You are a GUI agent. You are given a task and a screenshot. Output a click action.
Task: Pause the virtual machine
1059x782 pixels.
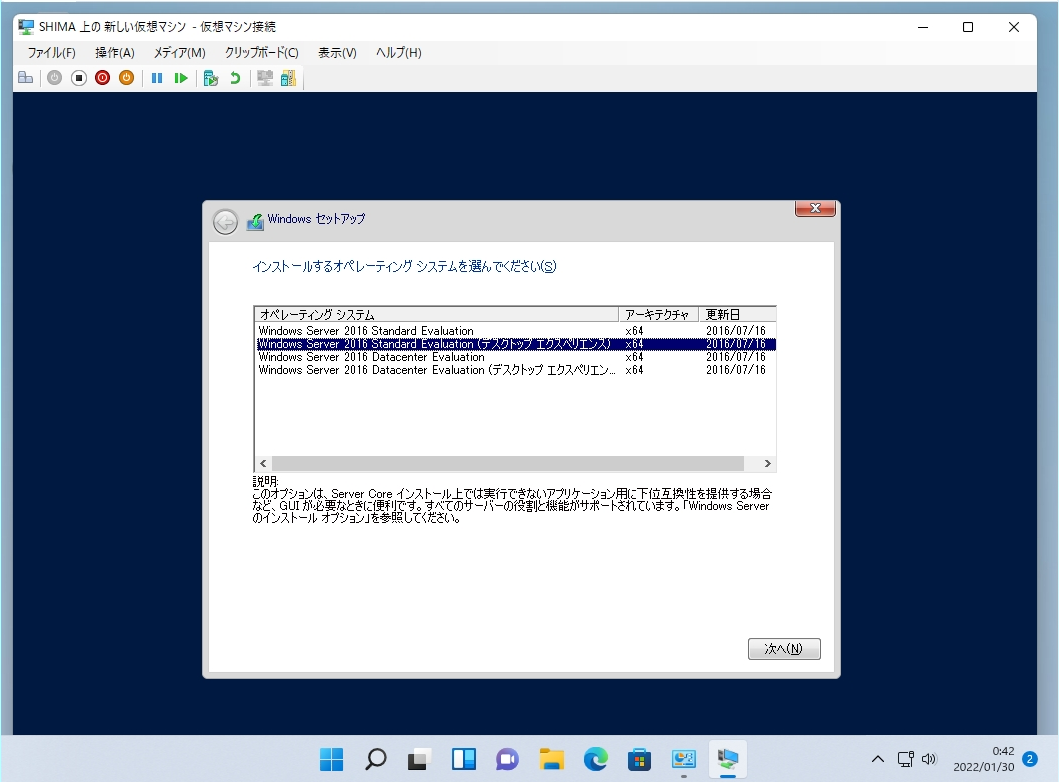tap(157, 78)
